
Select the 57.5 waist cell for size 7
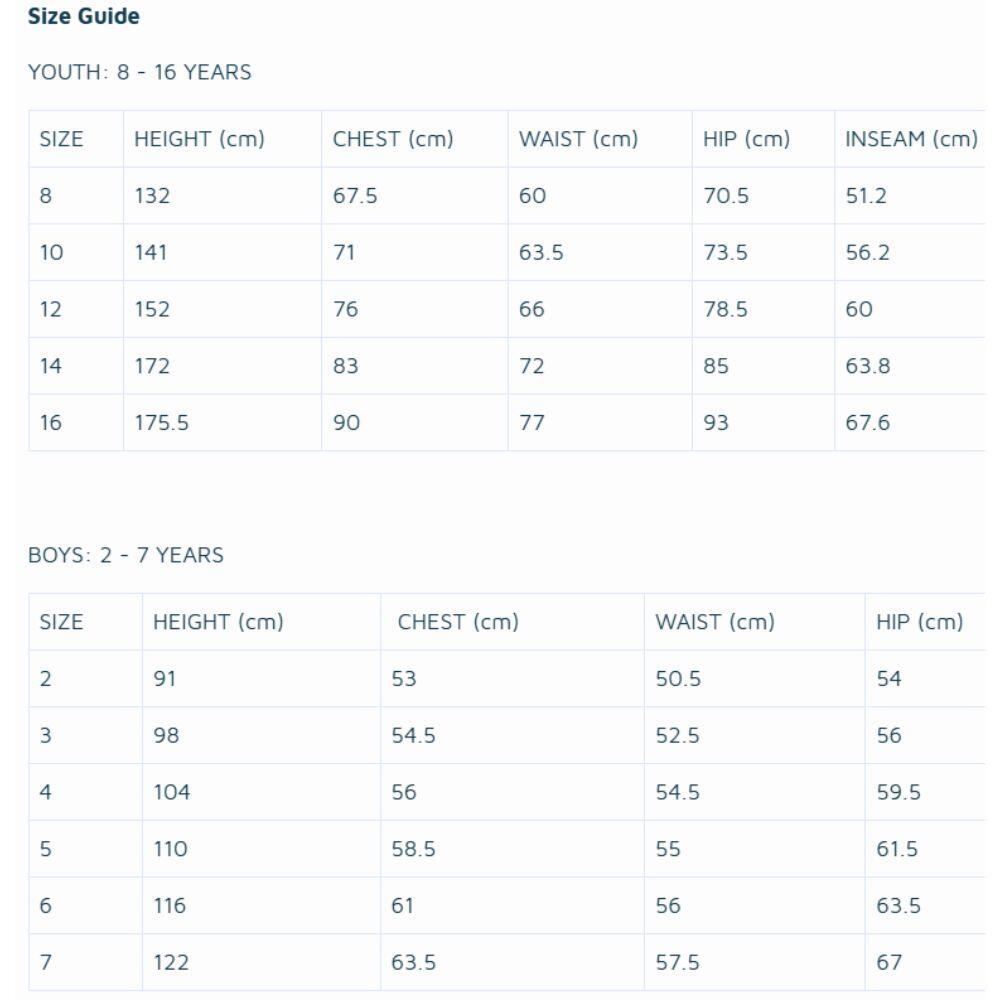754,962
